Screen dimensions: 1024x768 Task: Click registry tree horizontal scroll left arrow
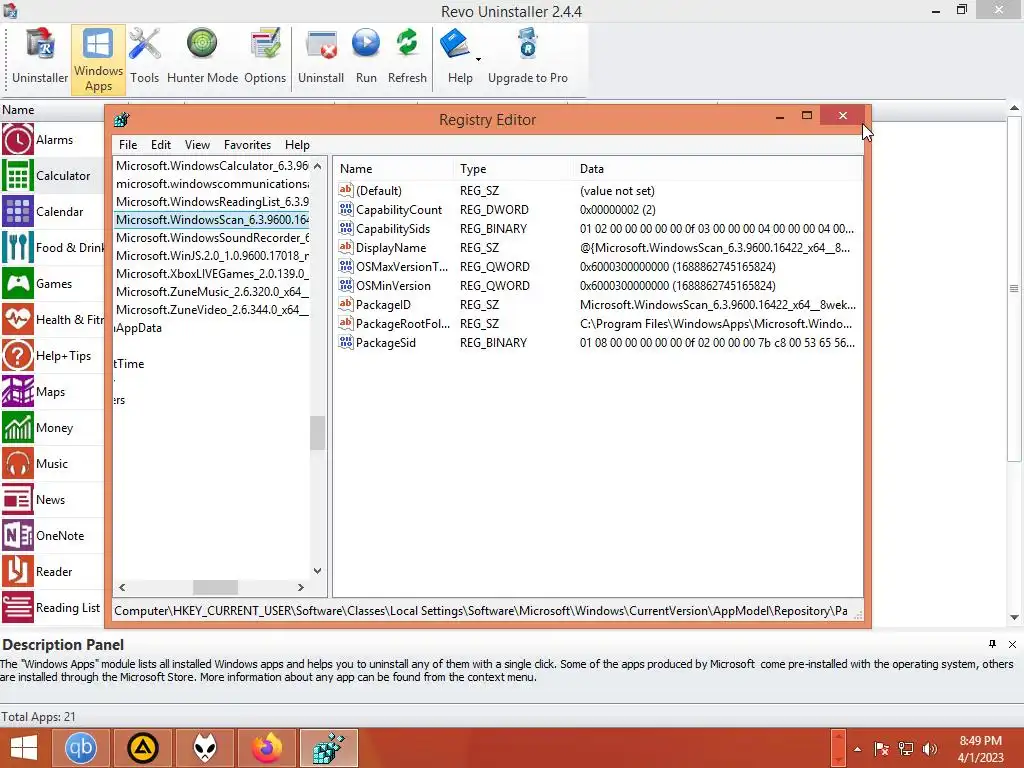point(122,587)
